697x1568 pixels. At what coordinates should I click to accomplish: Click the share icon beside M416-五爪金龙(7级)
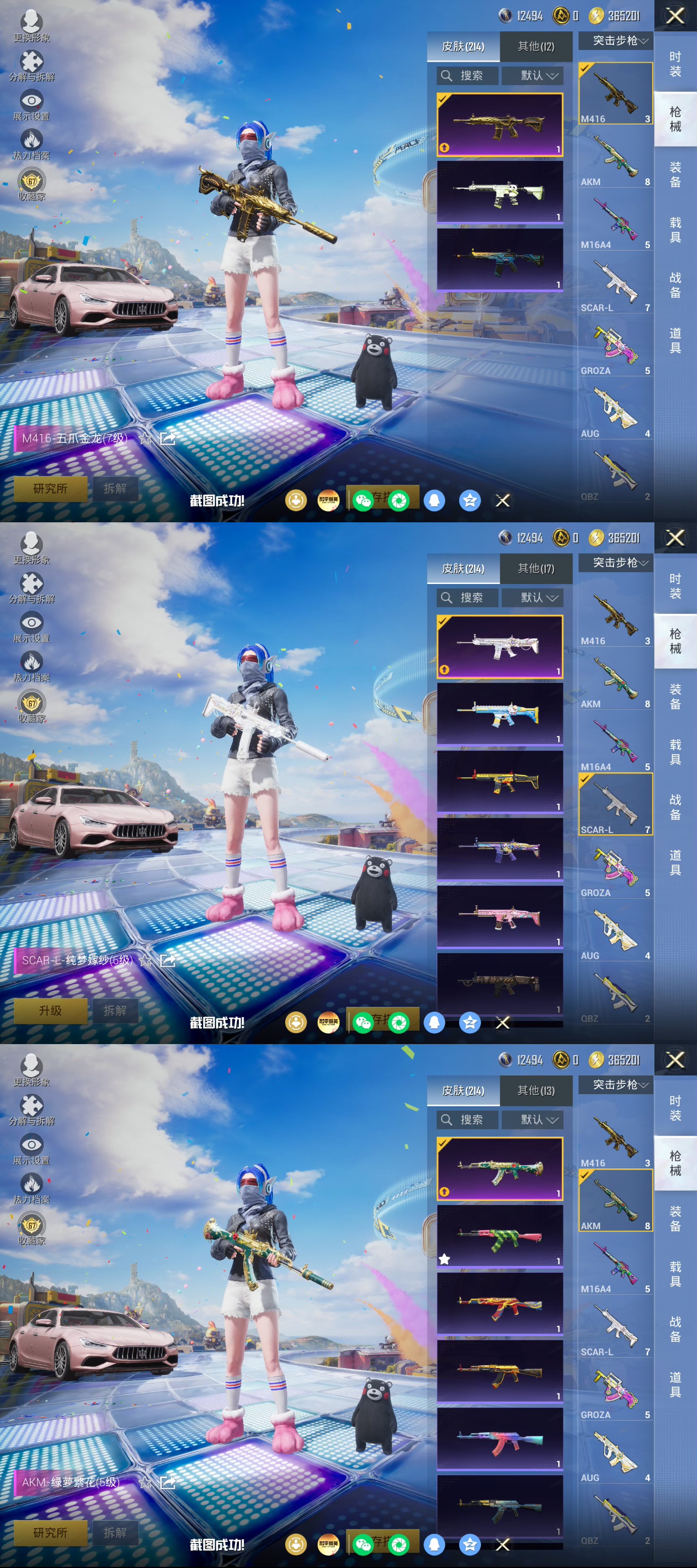point(168,438)
